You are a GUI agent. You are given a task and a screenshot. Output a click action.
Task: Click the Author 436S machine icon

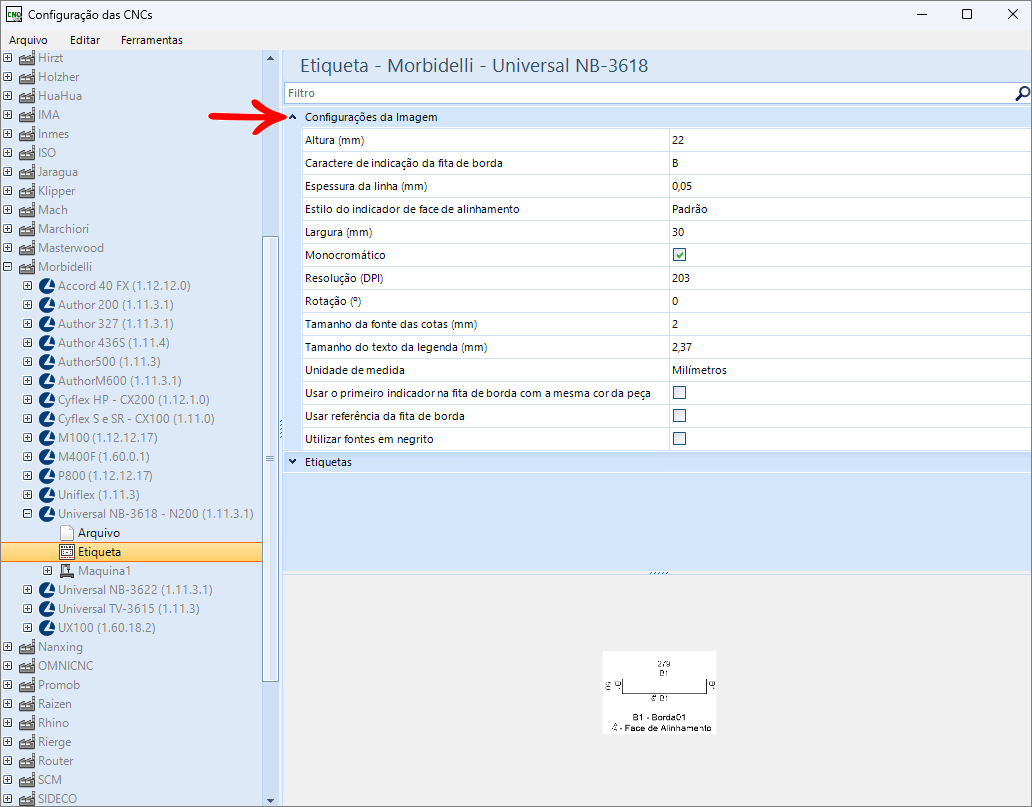pos(47,343)
